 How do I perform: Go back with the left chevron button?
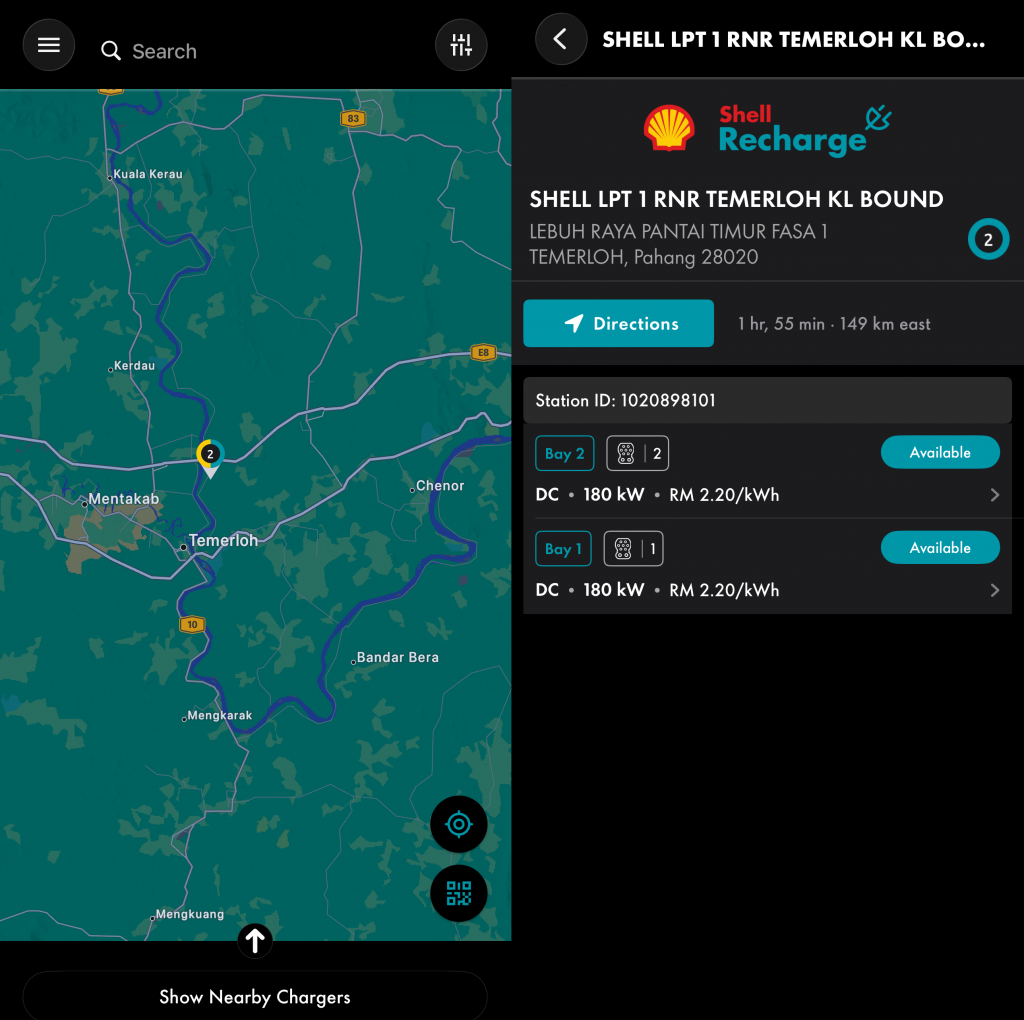pyautogui.click(x=561, y=39)
